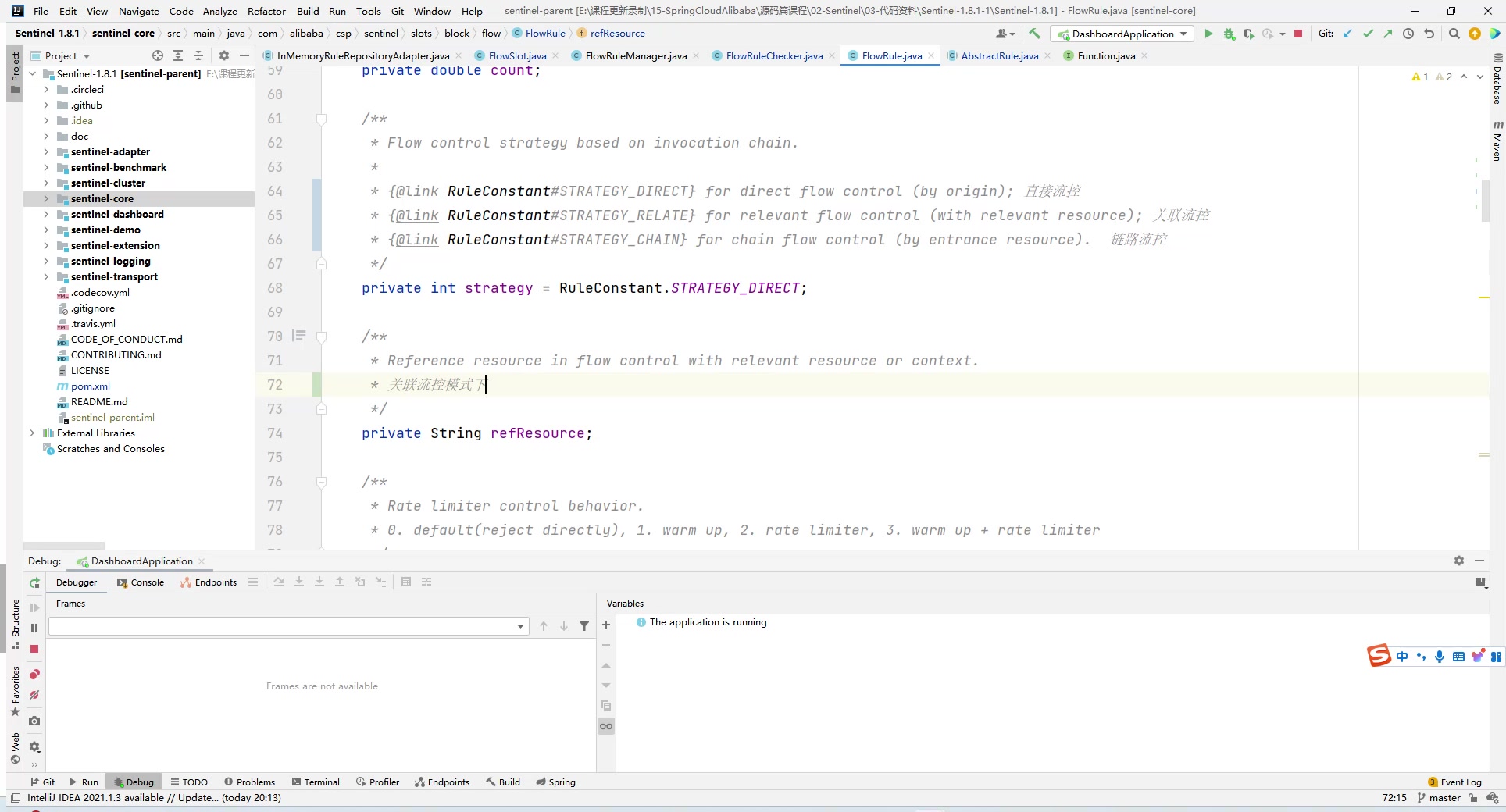Click Select Opened File target icon

tap(158, 55)
